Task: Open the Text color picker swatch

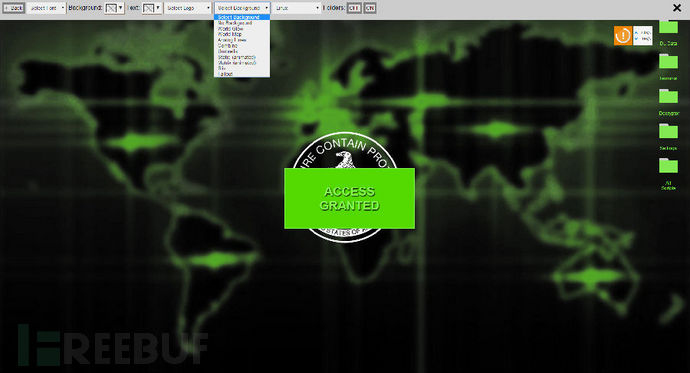Action: (x=152, y=8)
